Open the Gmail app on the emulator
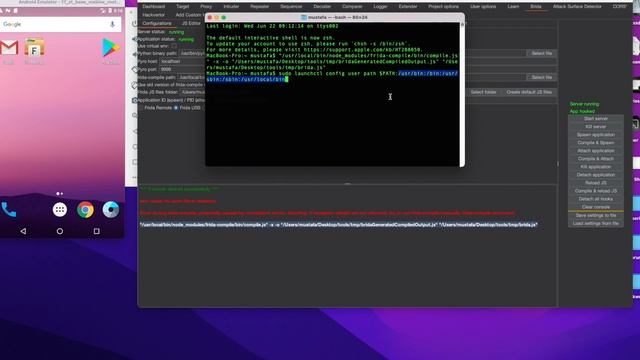This screenshot has width=640, height=360. point(9,48)
